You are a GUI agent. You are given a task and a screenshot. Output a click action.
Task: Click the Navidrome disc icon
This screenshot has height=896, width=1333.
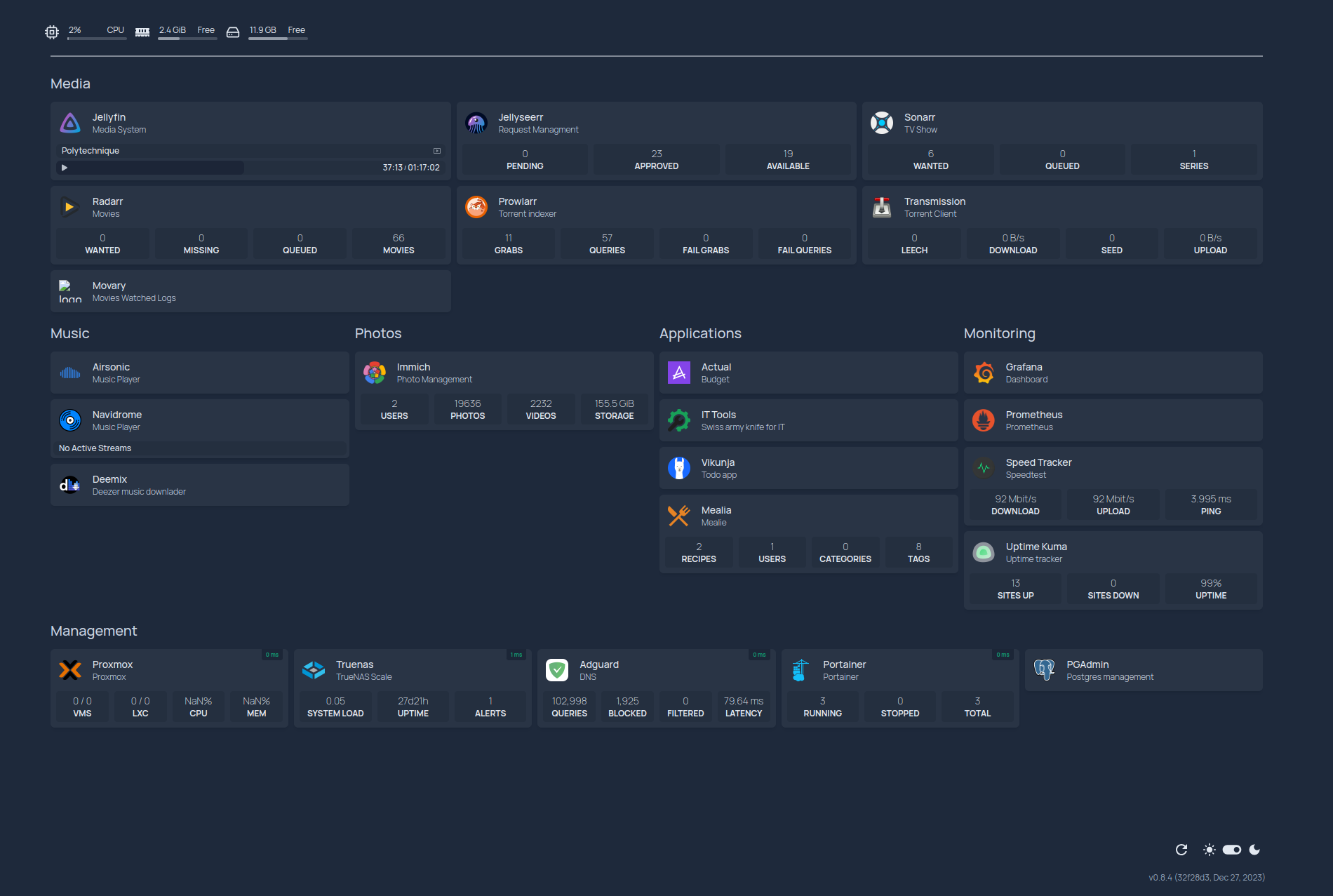[x=70, y=420]
